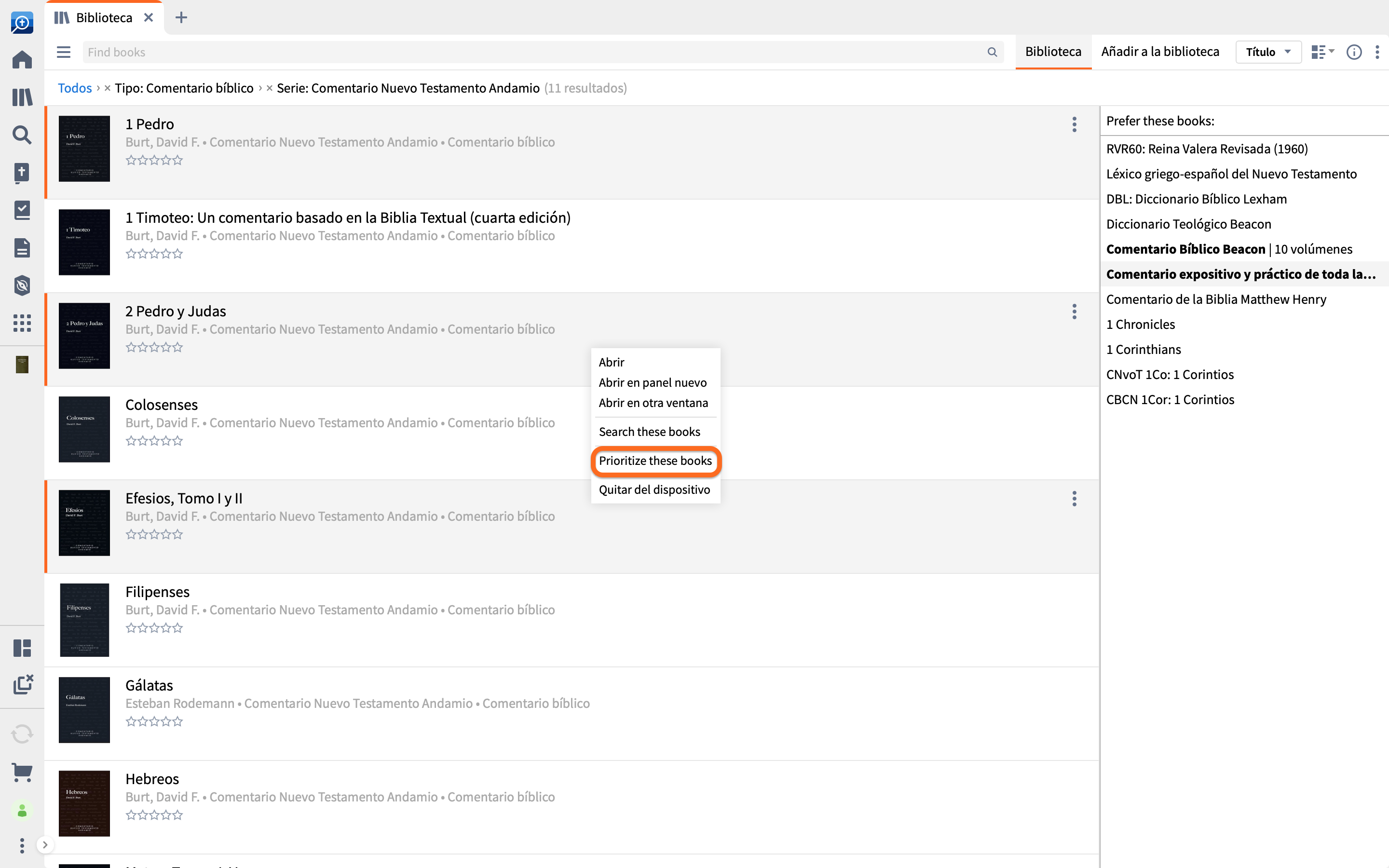Select Abrir en panel nuevo
This screenshot has width=1389, height=868.
(655, 382)
